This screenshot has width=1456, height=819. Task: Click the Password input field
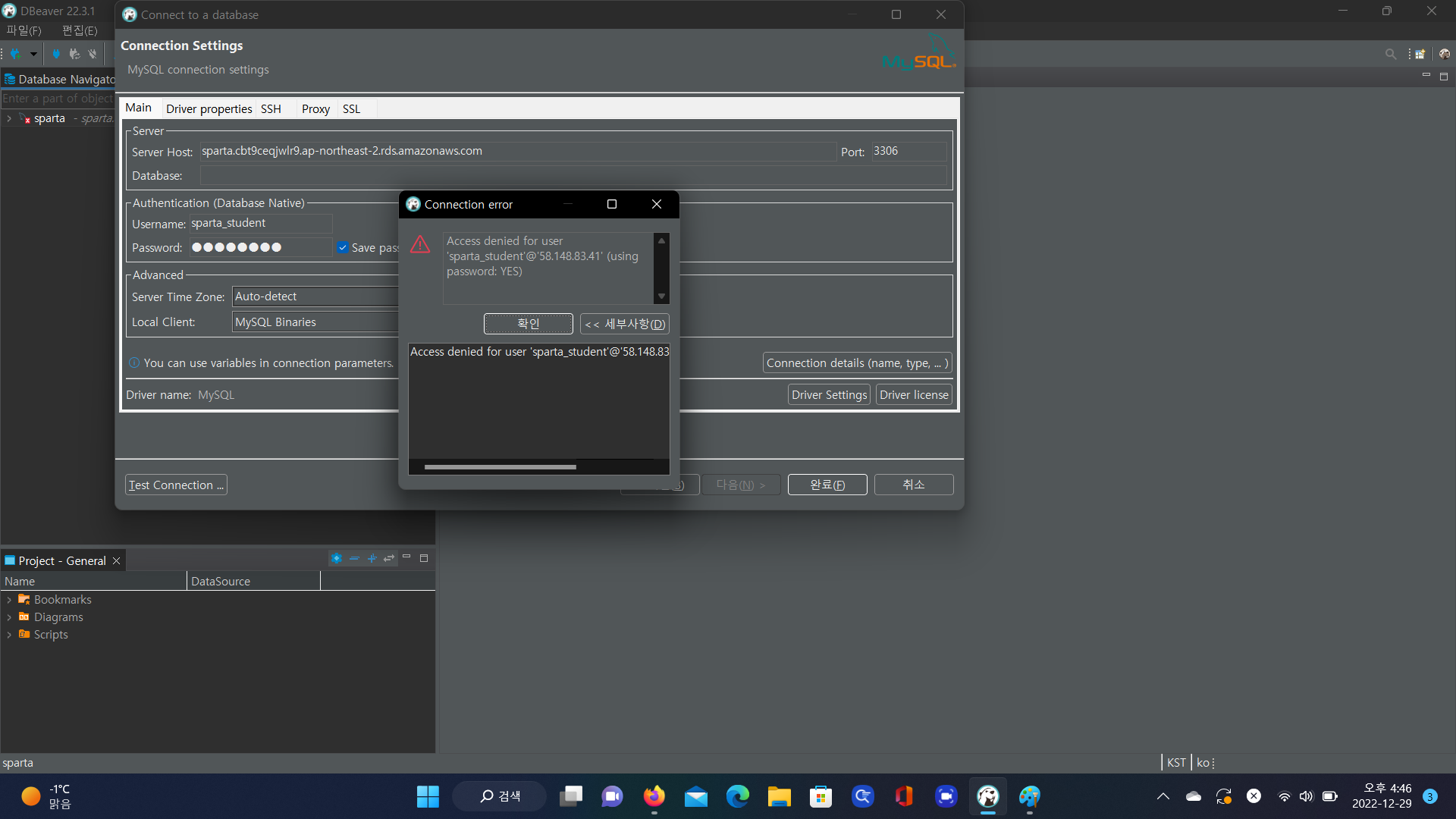coord(260,247)
